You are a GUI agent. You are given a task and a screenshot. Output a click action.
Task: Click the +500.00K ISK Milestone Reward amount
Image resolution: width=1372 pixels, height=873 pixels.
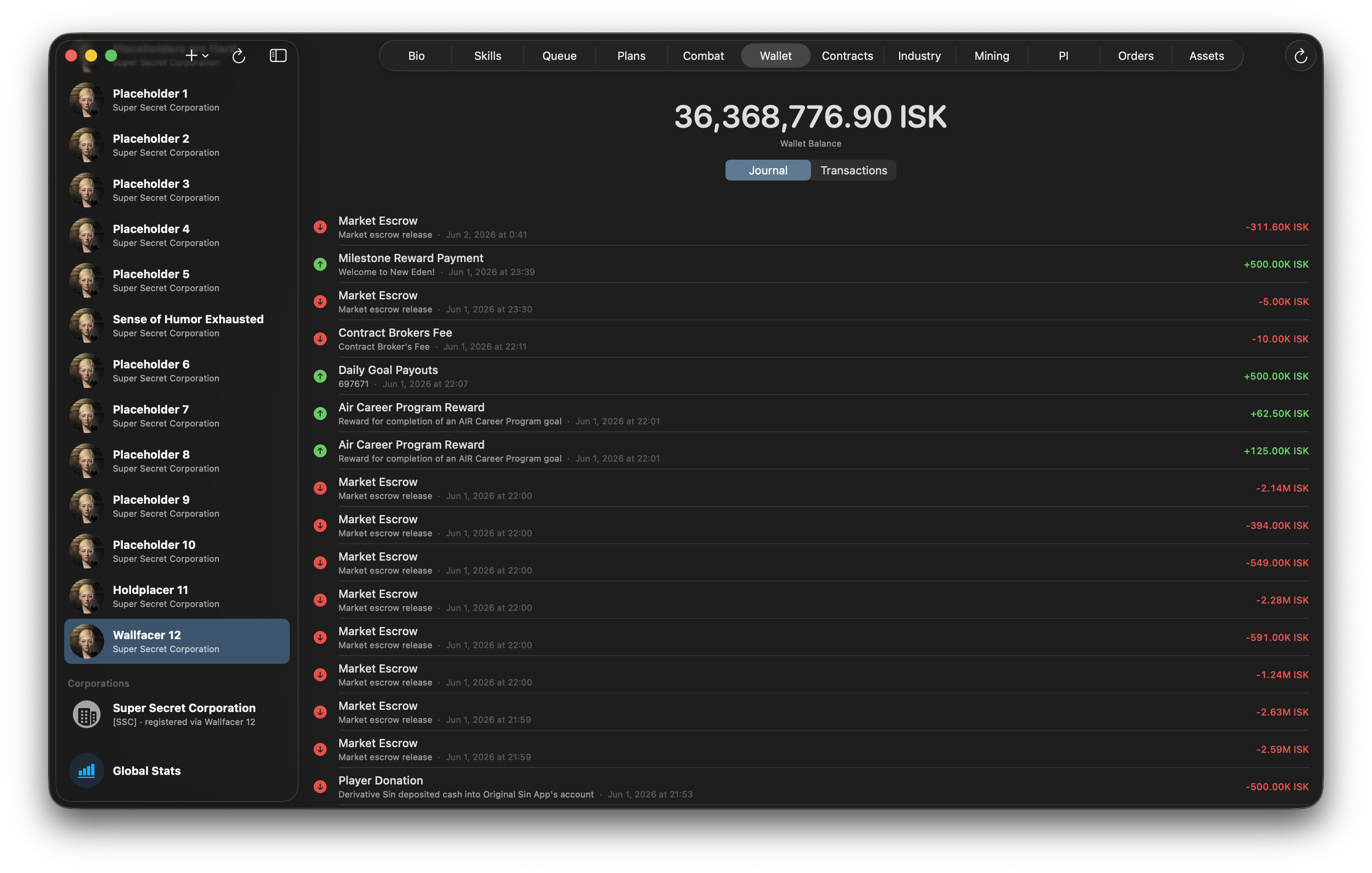coord(1276,264)
